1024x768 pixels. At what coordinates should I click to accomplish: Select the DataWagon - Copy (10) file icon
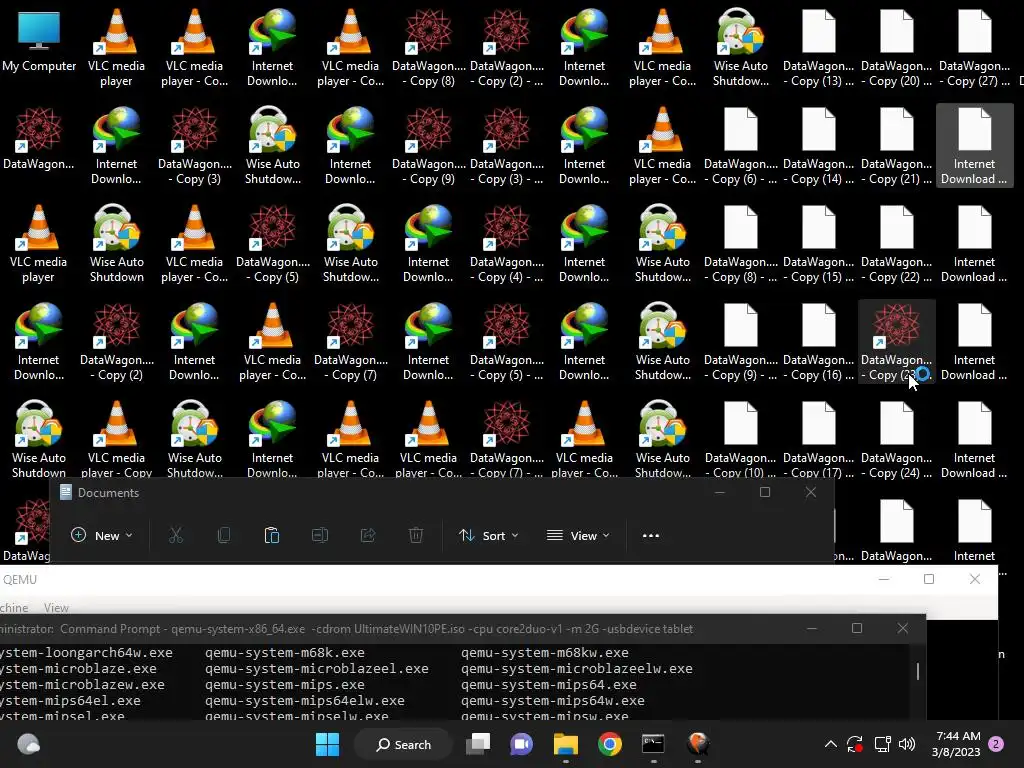pos(741,441)
